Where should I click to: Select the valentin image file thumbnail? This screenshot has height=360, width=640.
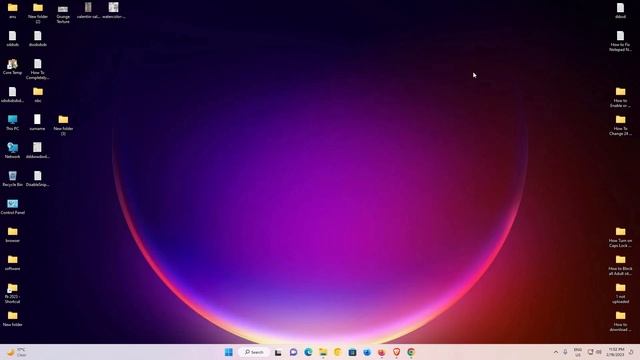(x=88, y=10)
